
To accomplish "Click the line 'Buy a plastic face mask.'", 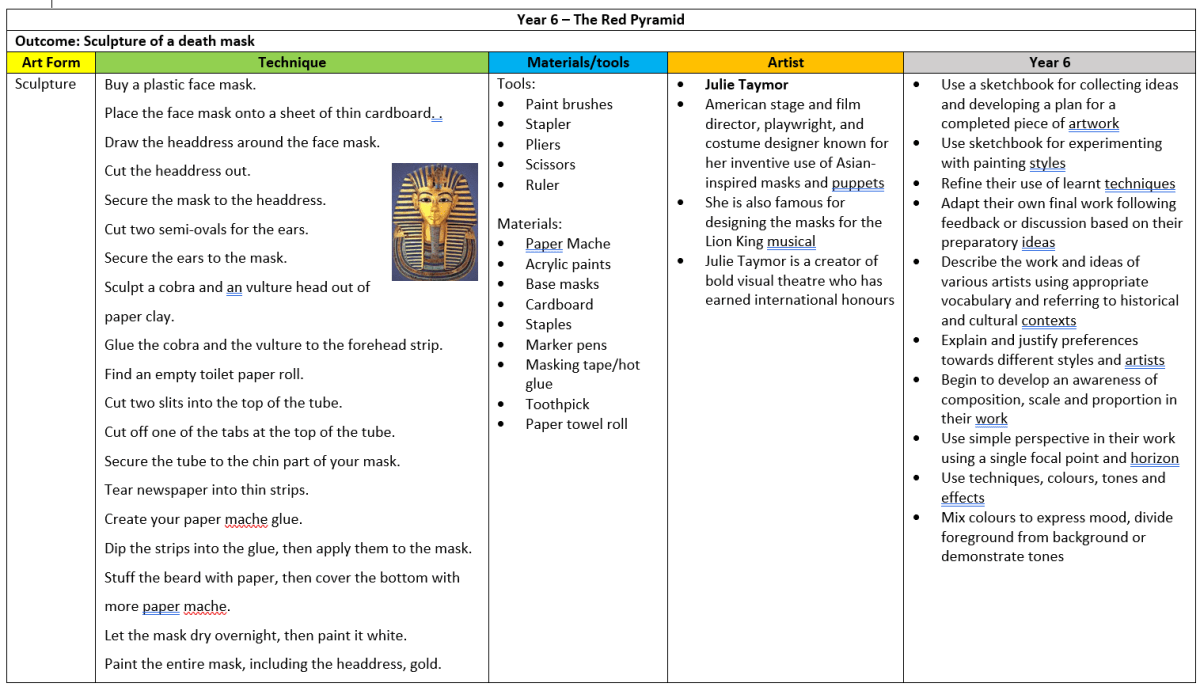I will pyautogui.click(x=180, y=85).
